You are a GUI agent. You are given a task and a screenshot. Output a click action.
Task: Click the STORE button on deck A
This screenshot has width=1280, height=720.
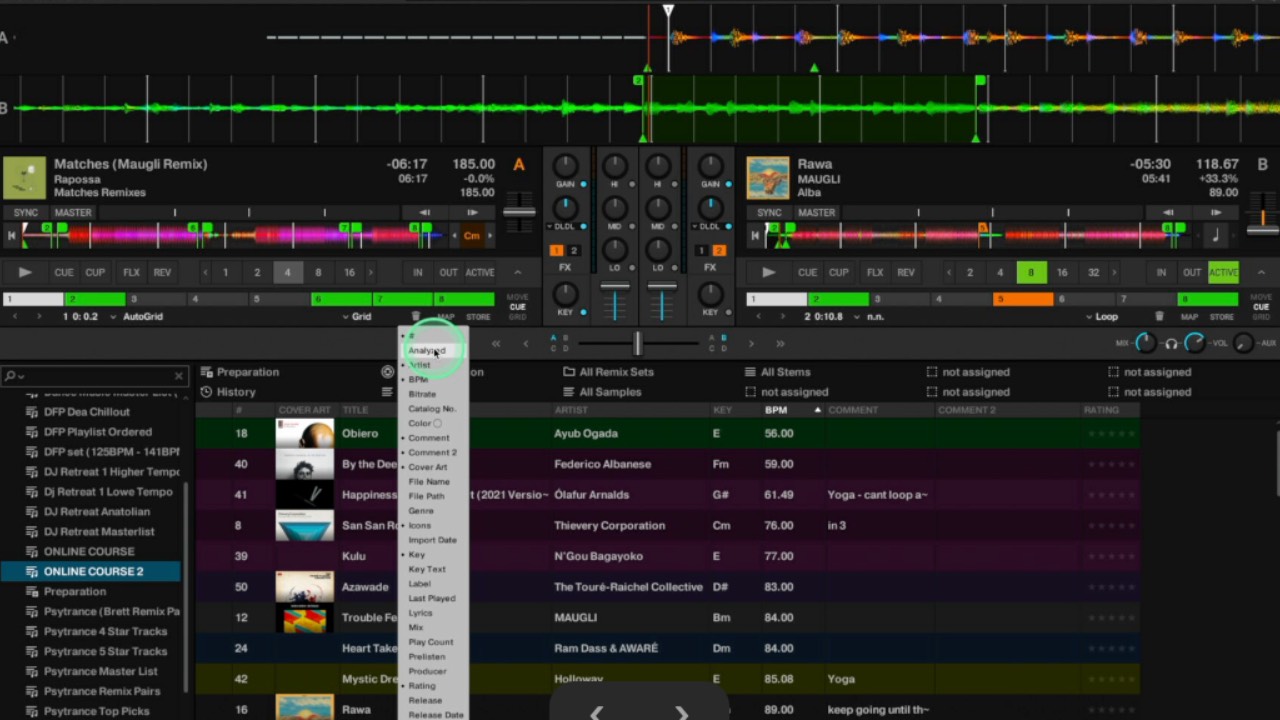[x=478, y=317]
